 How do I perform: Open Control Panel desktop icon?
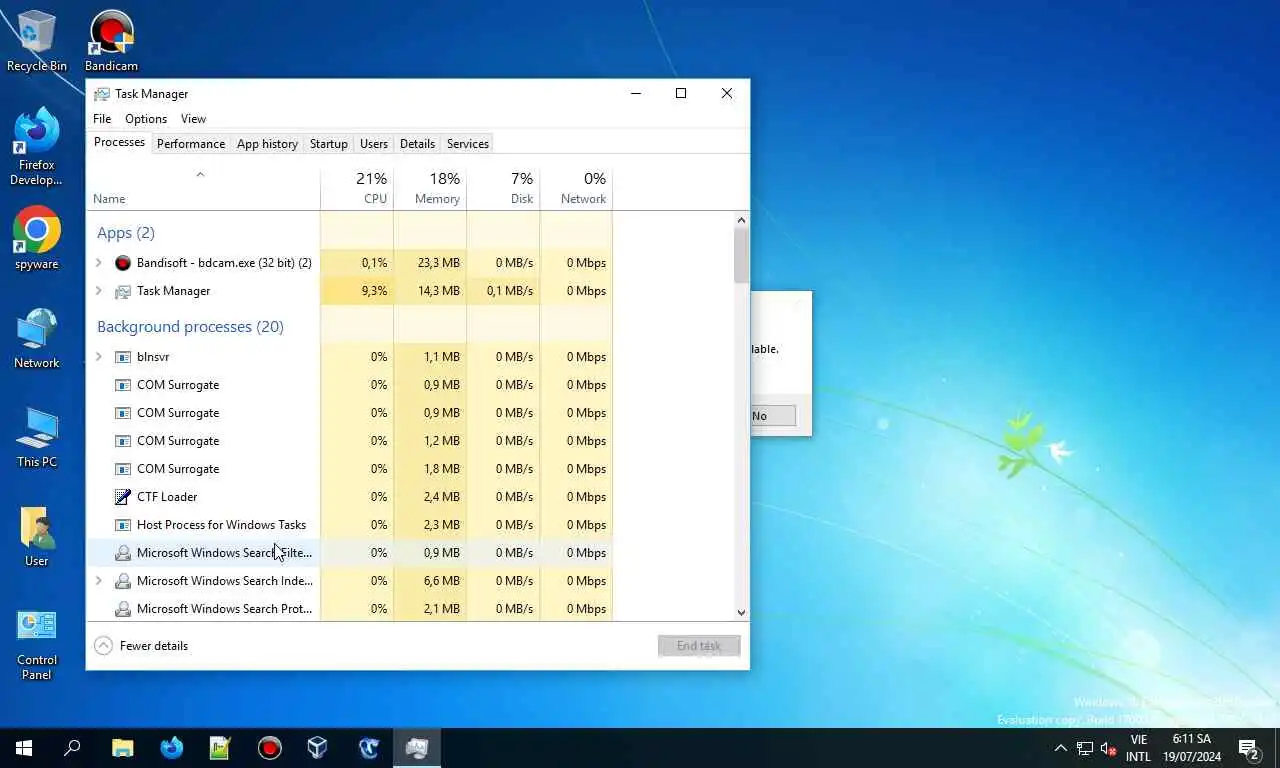[x=37, y=643]
